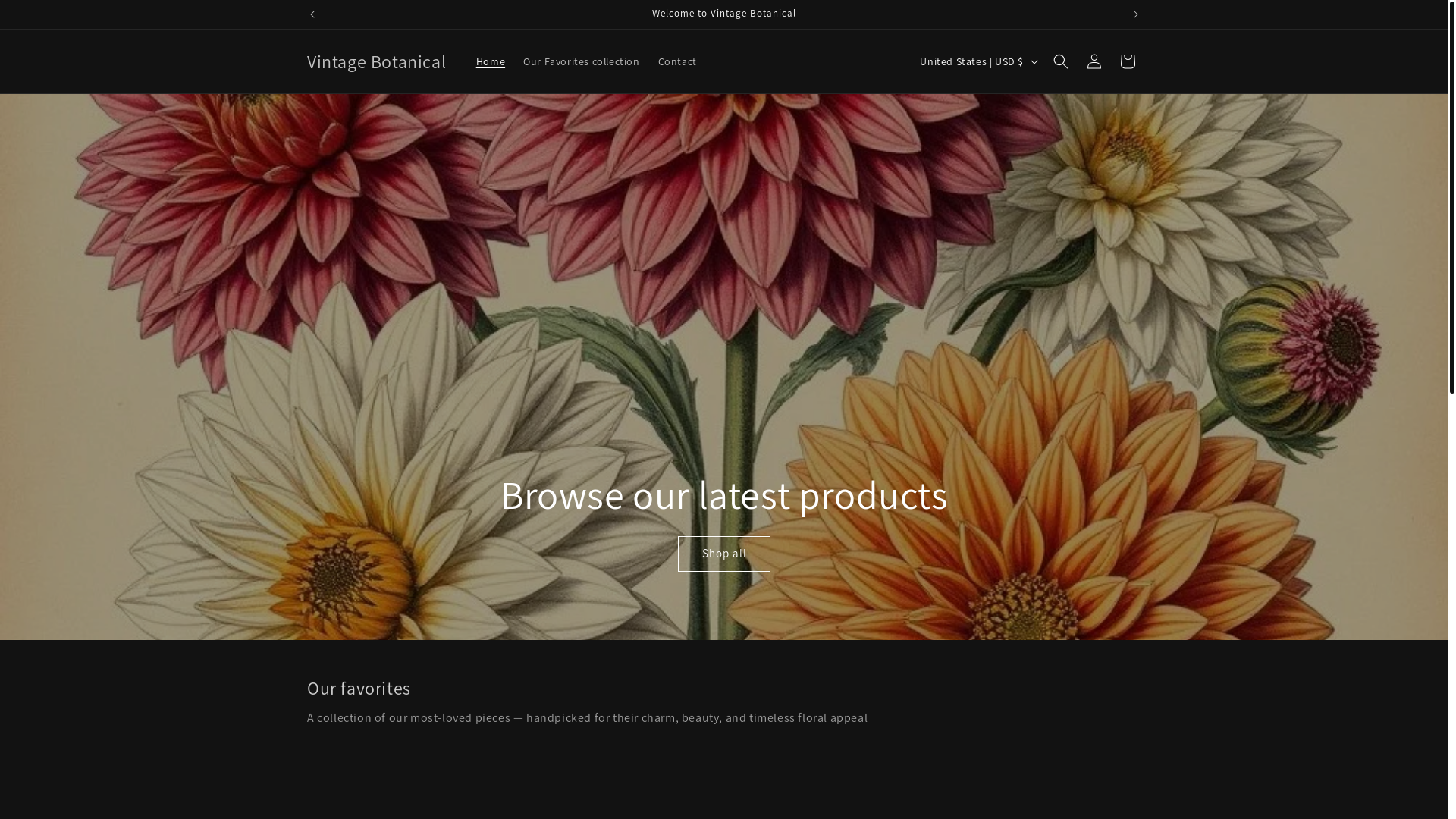Screen dimensions: 1456x819
Task: Open the Contact menu item
Action: [677, 61]
